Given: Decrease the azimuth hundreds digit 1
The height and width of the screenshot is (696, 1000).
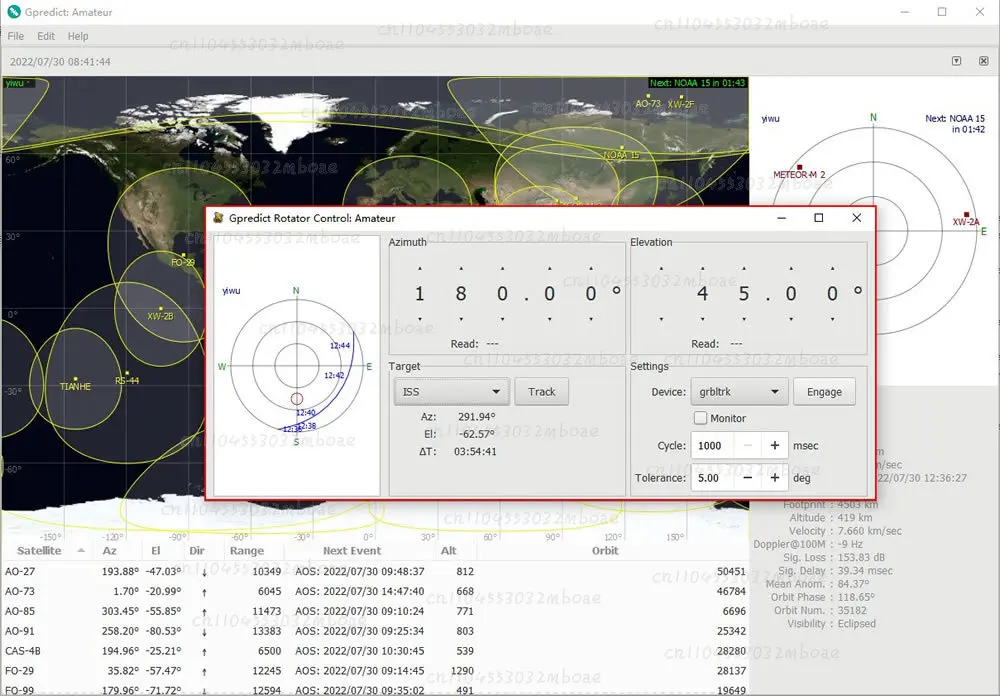Looking at the screenshot, I should [x=420, y=319].
